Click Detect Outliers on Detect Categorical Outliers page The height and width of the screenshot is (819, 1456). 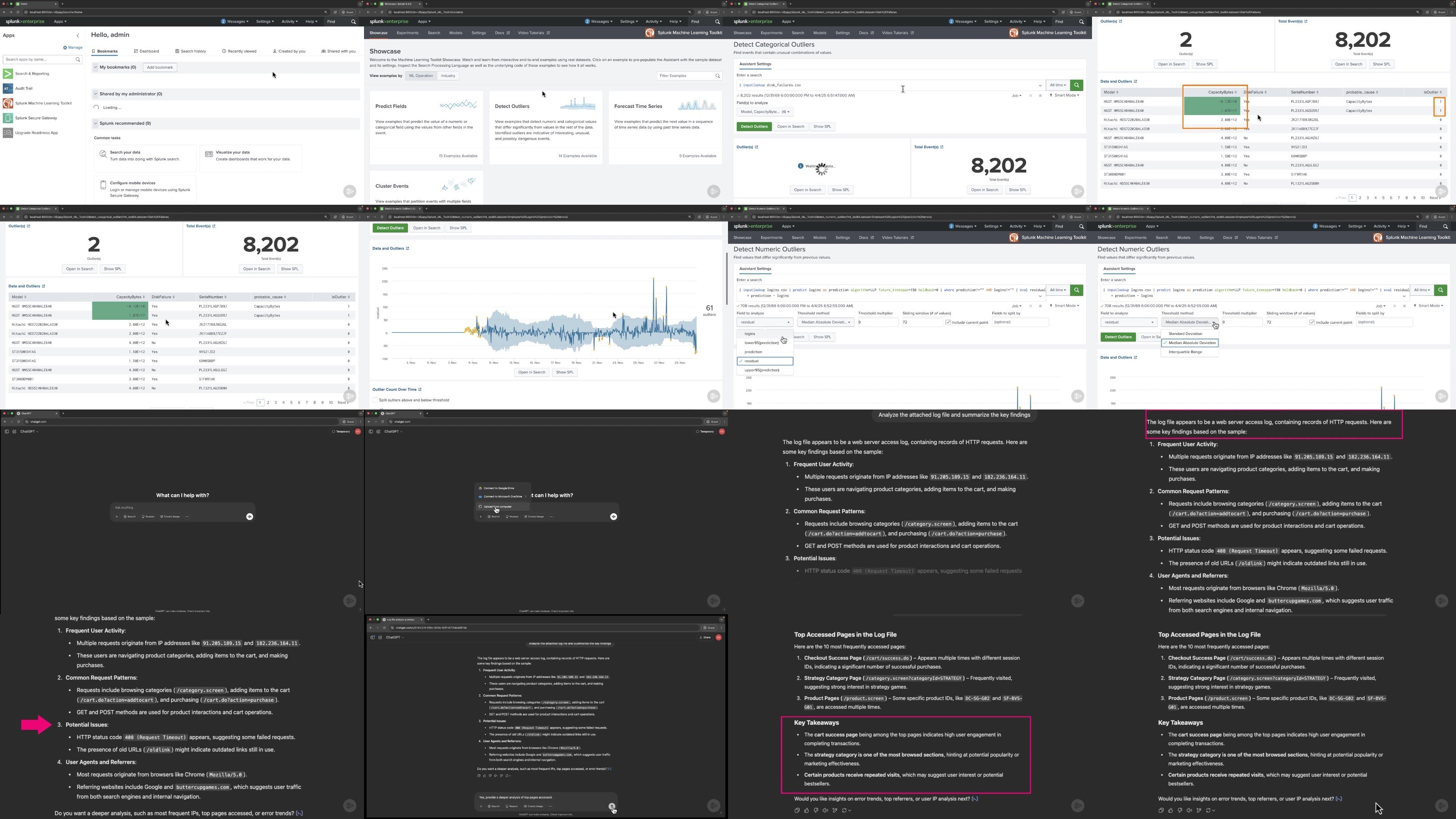coord(754,126)
